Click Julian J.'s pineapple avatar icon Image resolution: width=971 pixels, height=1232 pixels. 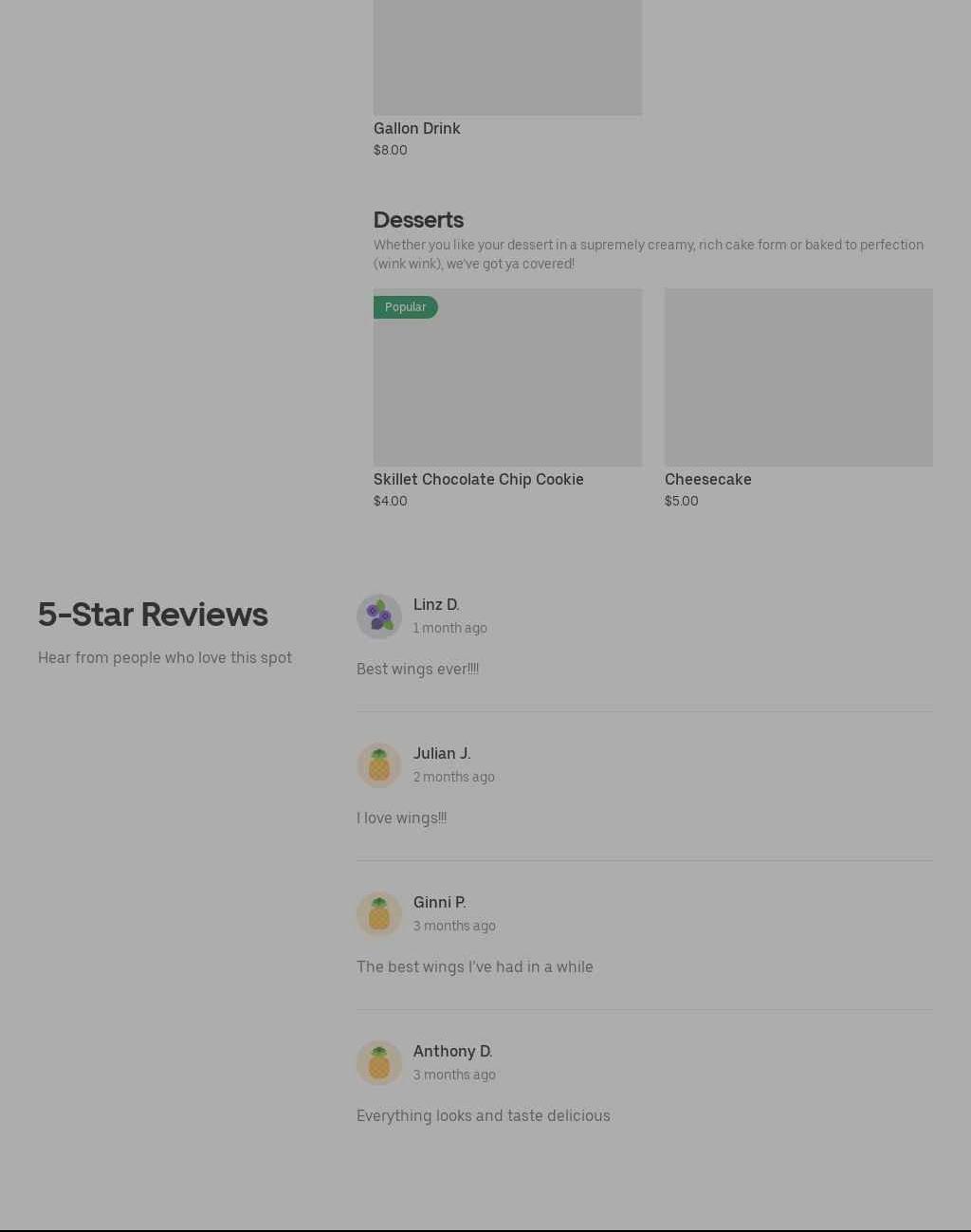point(379,765)
